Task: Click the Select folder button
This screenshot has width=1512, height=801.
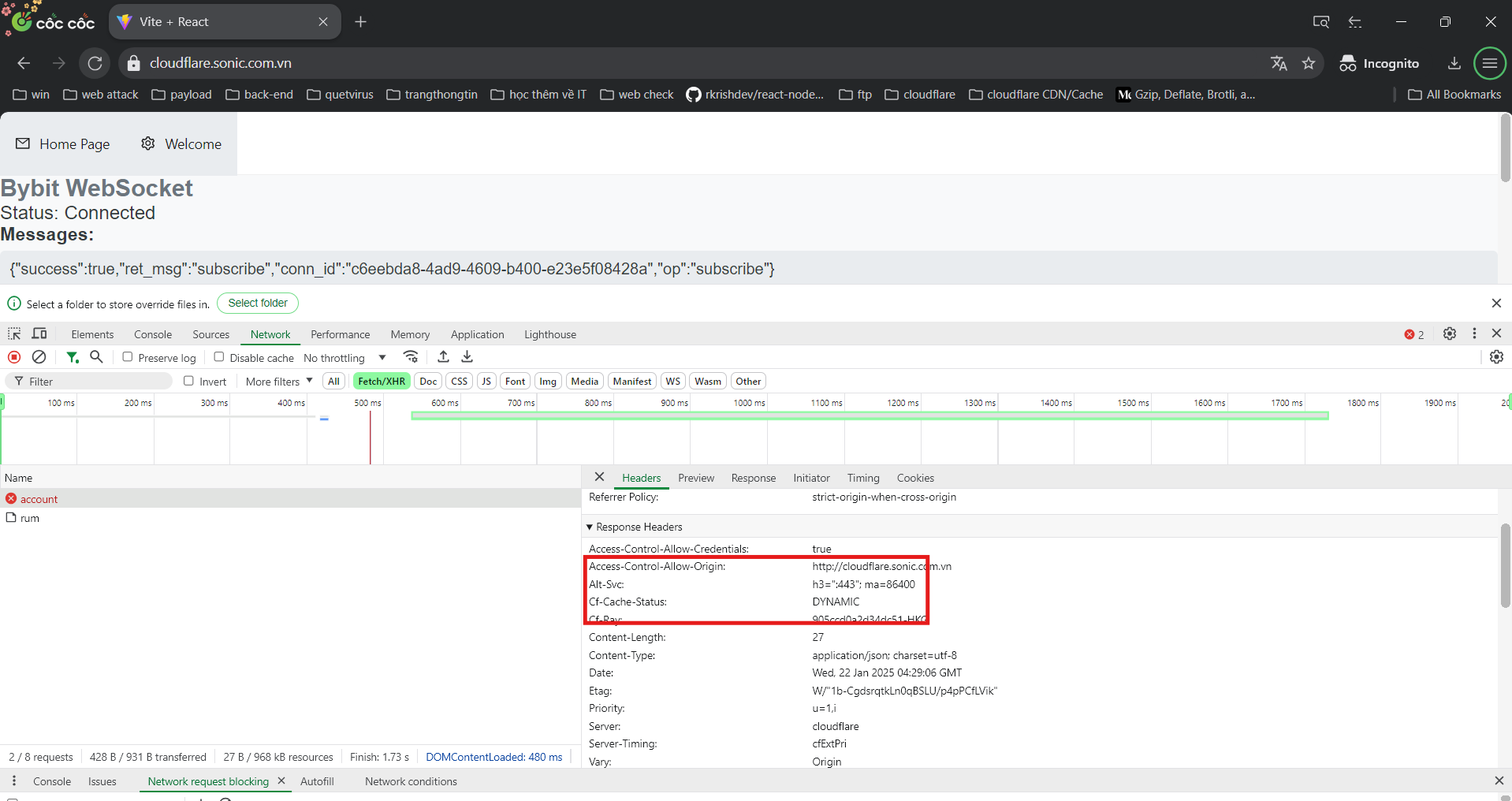Action: pyautogui.click(x=258, y=303)
